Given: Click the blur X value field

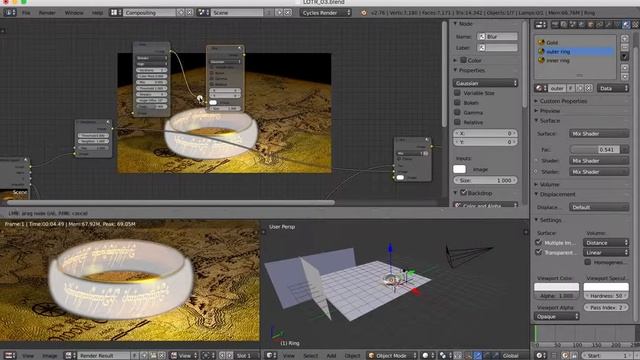Looking at the screenshot, I should (x=485, y=133).
